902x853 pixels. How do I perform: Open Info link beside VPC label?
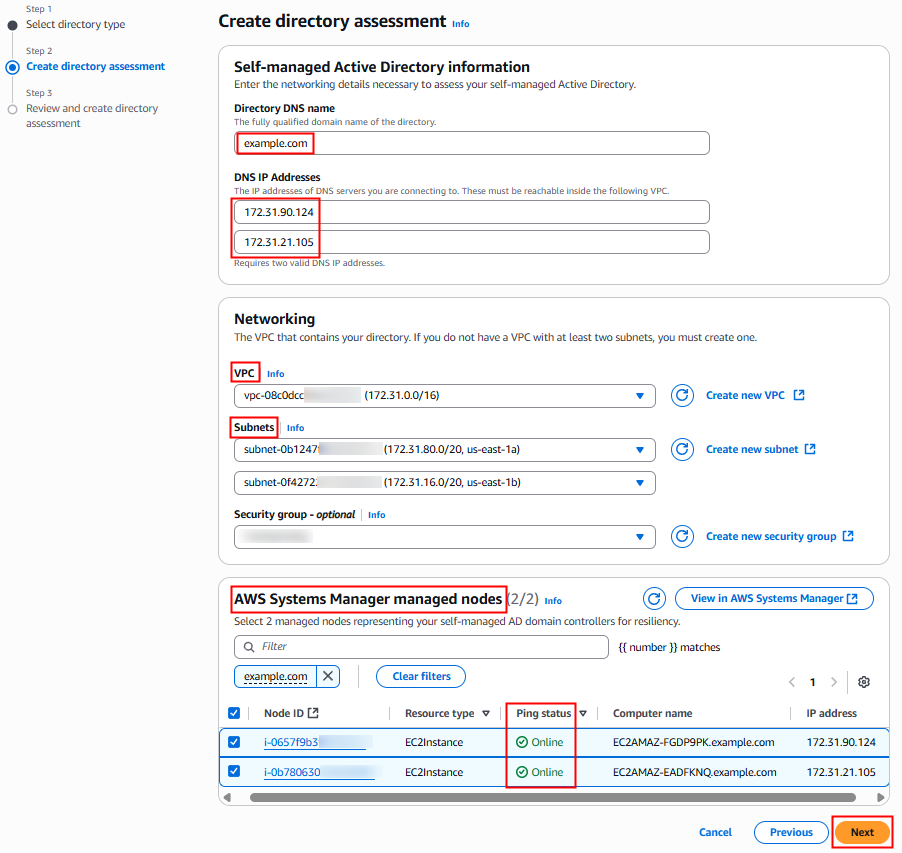(276, 374)
